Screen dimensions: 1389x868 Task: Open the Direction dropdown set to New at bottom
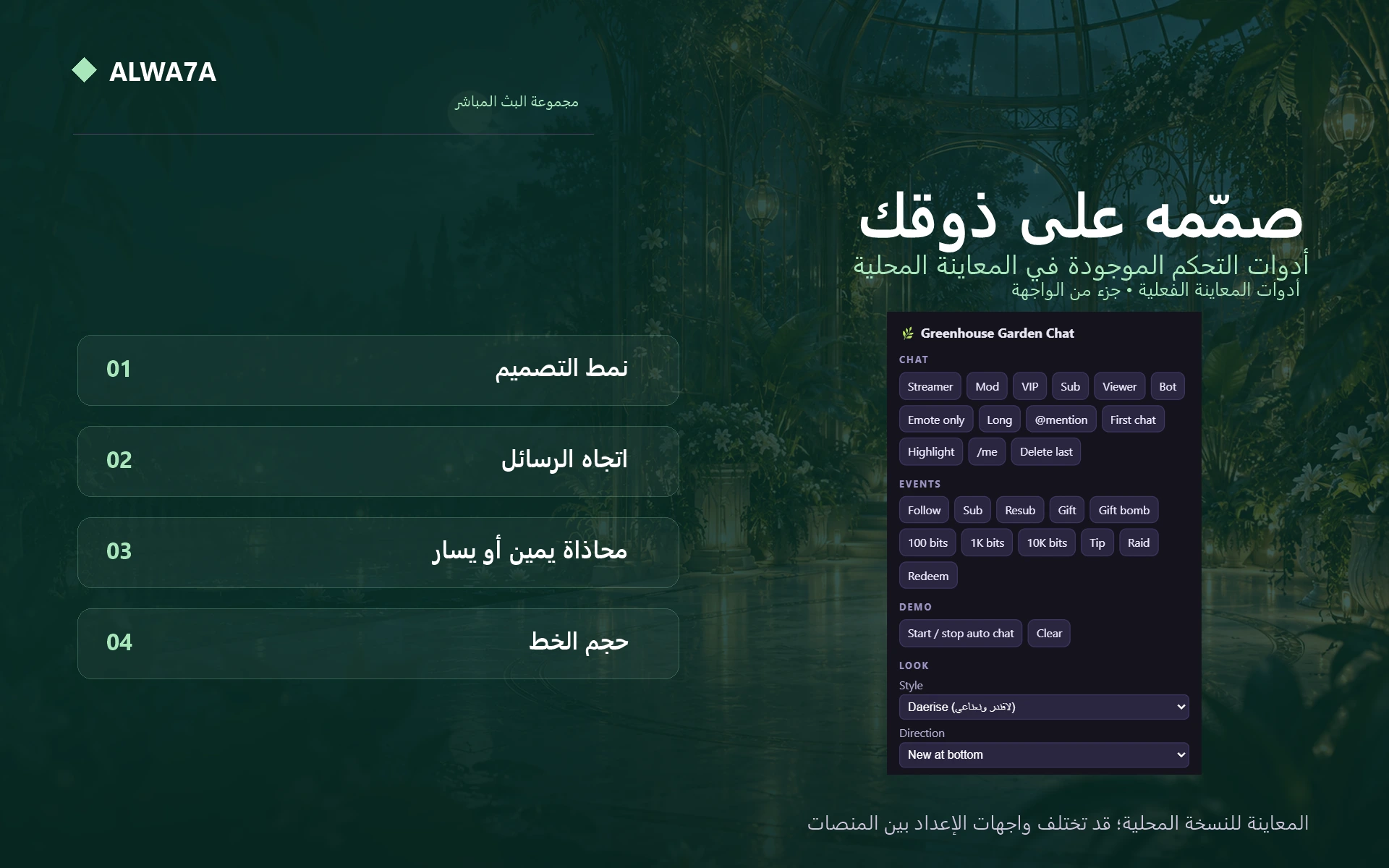[1044, 754]
